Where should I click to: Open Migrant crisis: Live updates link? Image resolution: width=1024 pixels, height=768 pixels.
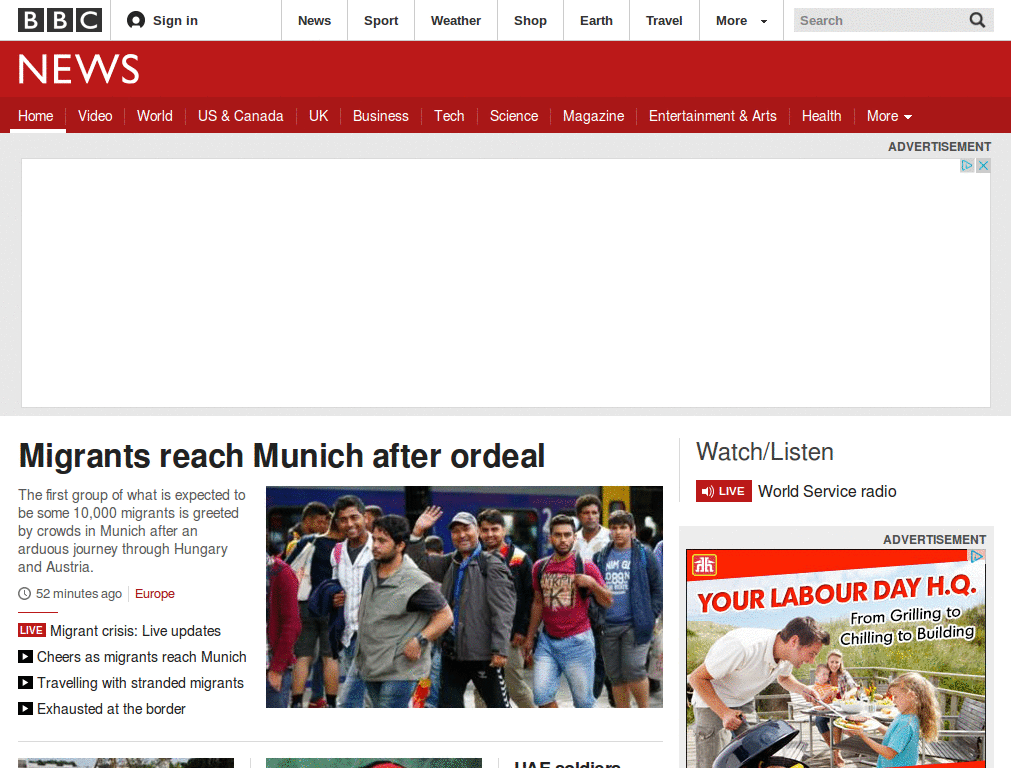pos(135,631)
